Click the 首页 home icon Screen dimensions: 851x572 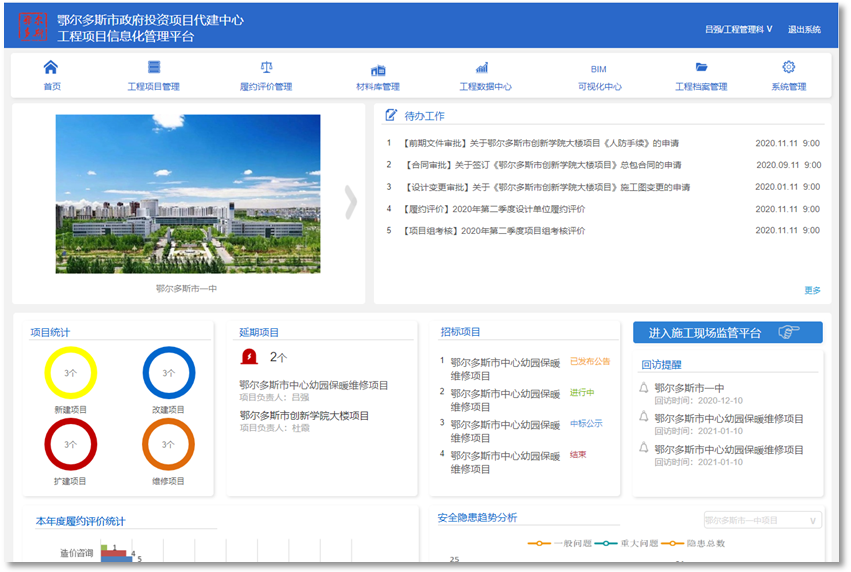[51, 68]
